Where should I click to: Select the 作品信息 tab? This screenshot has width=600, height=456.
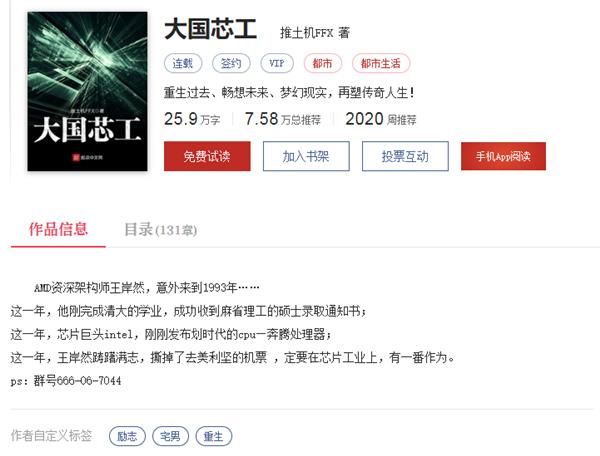point(58,229)
